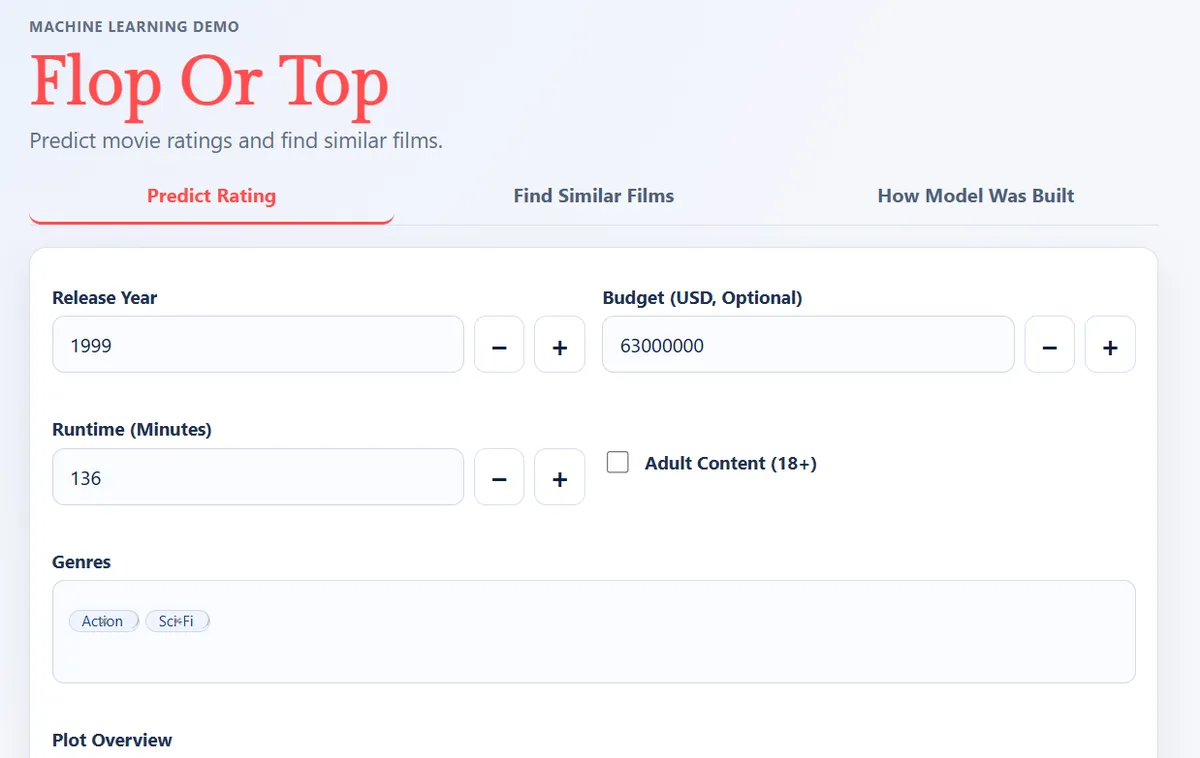Screen dimensions: 1200x758
Task: Increase the Release Year with plus button
Action: (559, 345)
